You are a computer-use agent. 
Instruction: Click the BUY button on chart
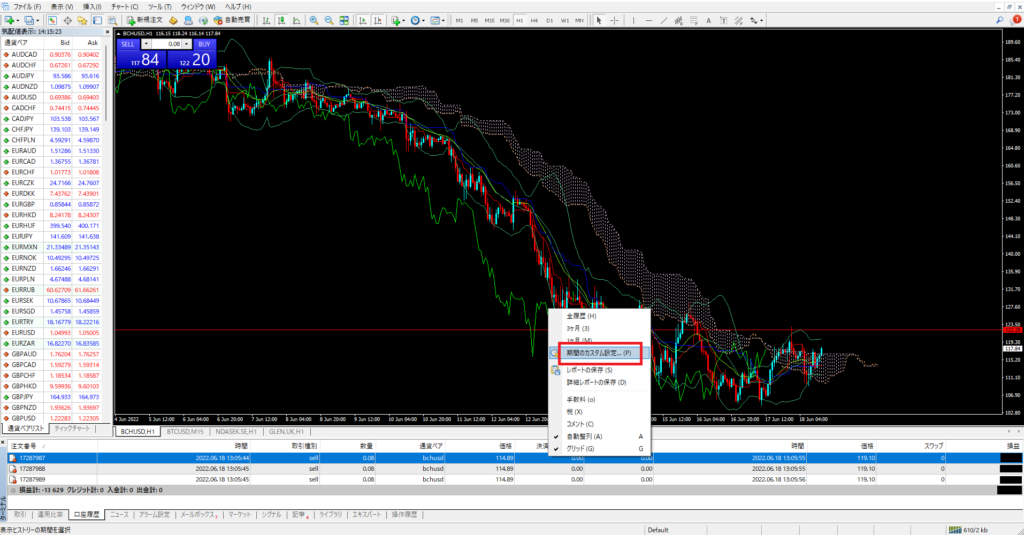click(x=204, y=44)
